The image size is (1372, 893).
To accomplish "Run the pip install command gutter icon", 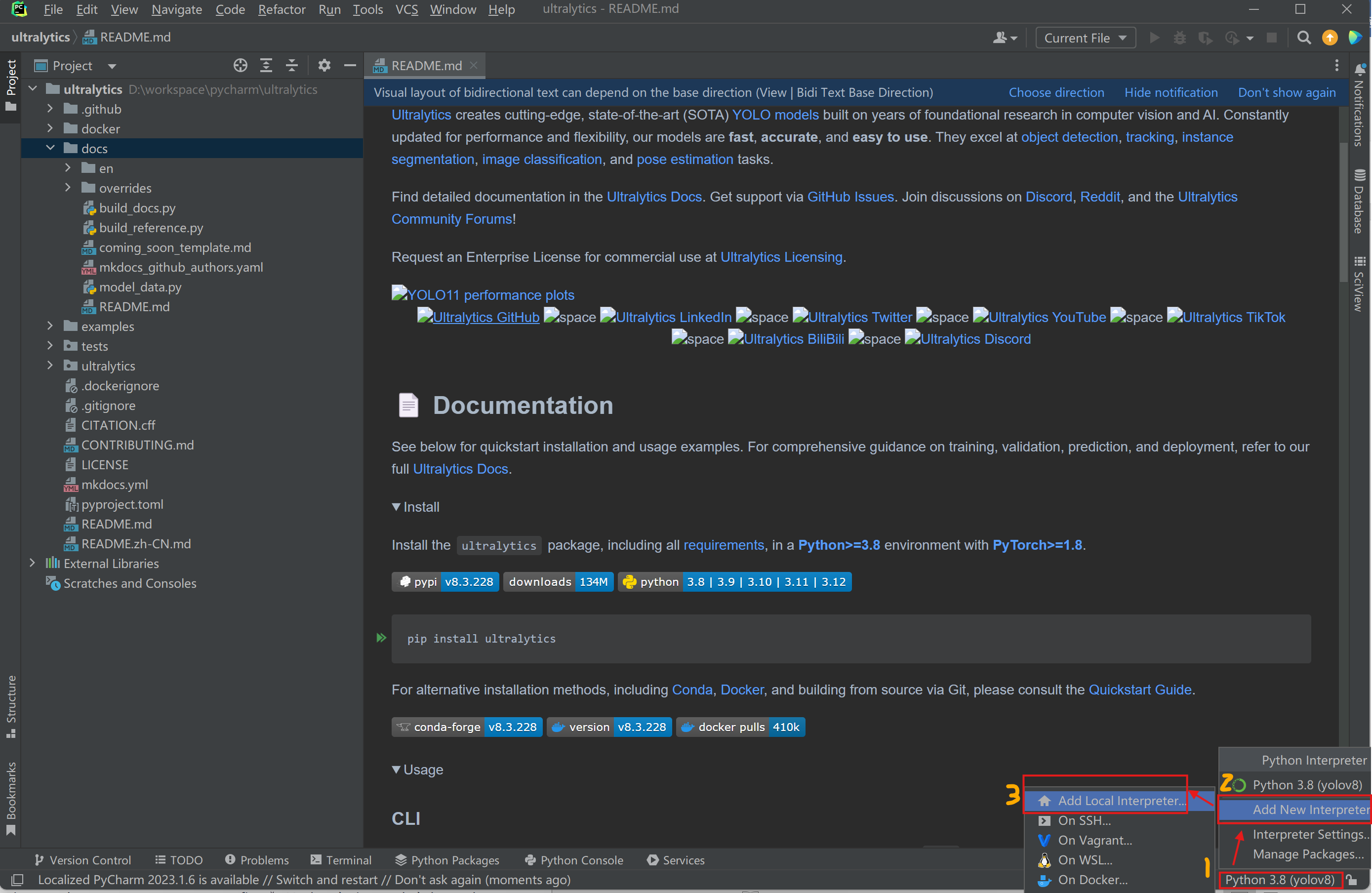I will point(381,638).
